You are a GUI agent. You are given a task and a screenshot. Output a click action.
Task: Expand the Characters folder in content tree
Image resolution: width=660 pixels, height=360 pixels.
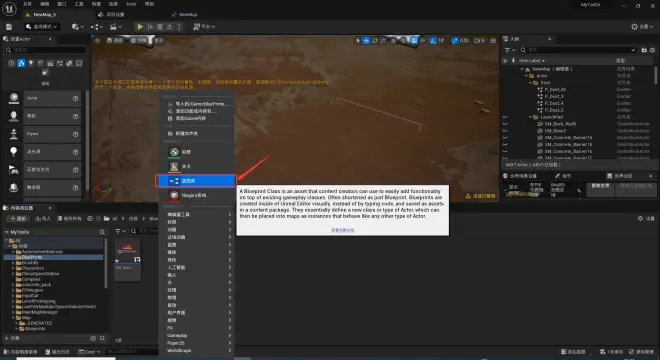[x=13, y=268]
